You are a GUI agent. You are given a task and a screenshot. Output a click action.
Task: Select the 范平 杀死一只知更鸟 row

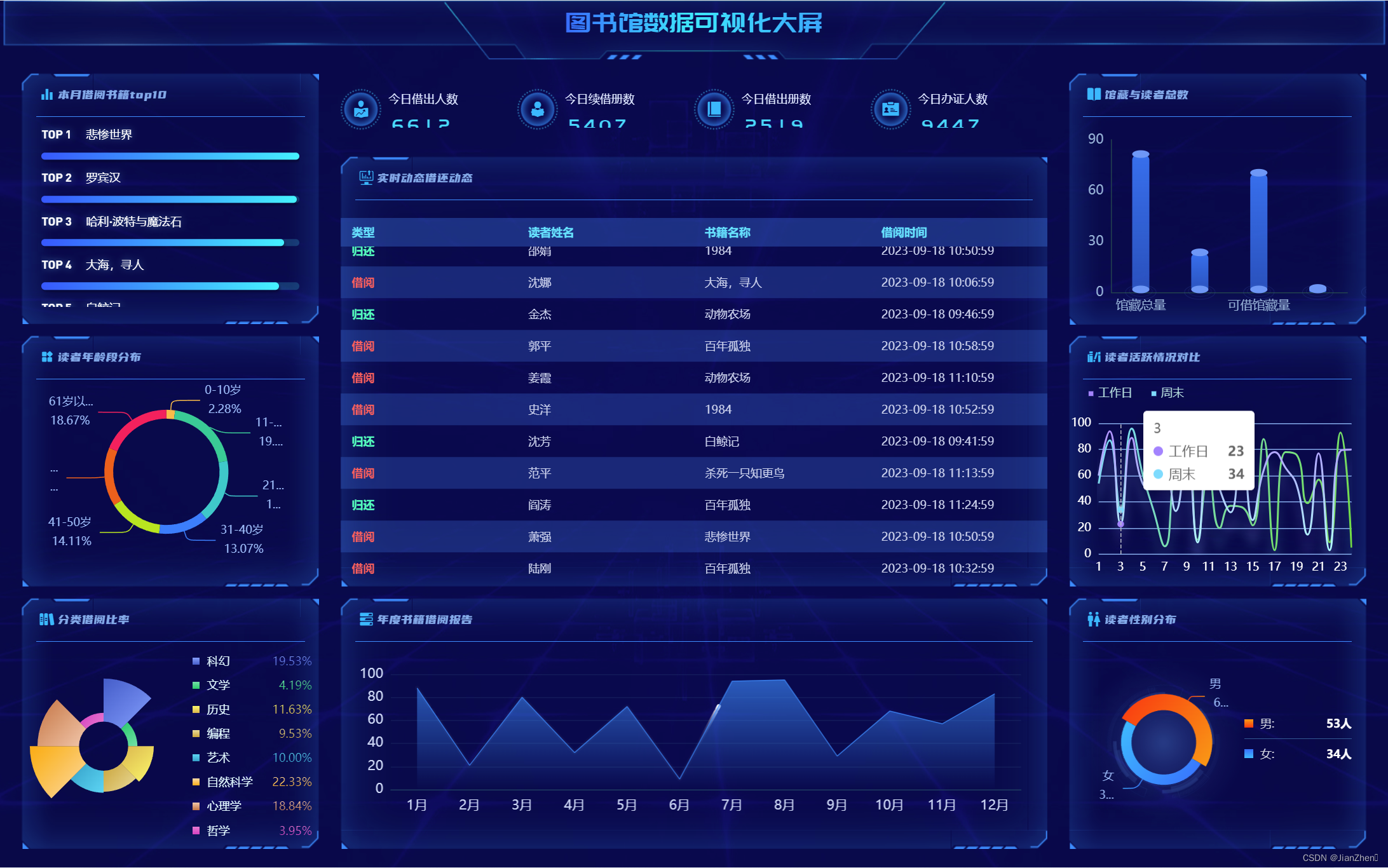pyautogui.click(x=694, y=473)
